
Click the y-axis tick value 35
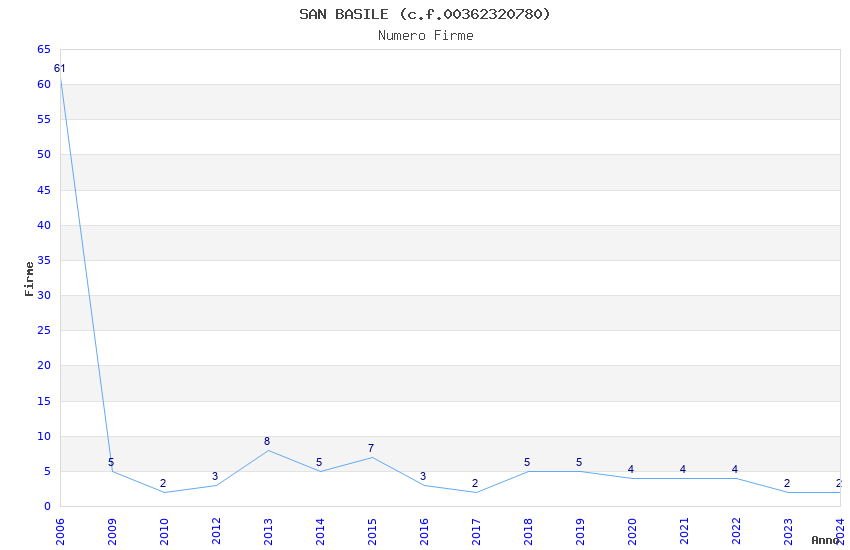point(44,260)
